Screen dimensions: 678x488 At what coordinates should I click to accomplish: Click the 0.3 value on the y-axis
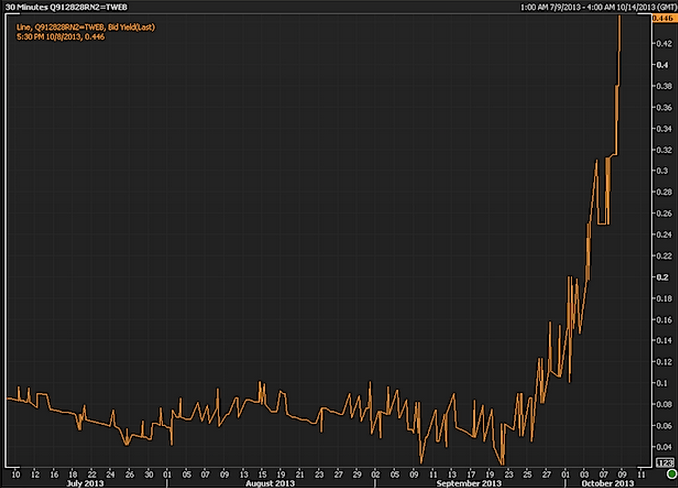[x=661, y=171]
